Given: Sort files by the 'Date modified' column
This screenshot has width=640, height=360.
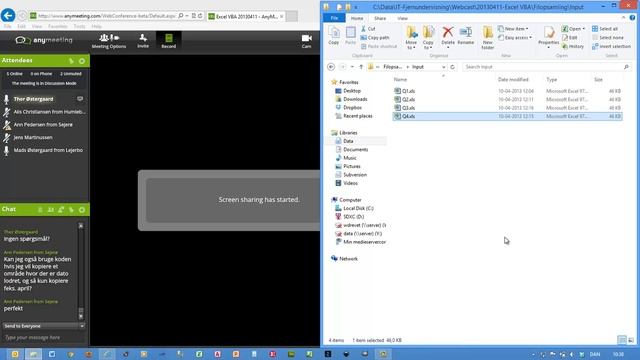Looking at the screenshot, I should (513, 80).
